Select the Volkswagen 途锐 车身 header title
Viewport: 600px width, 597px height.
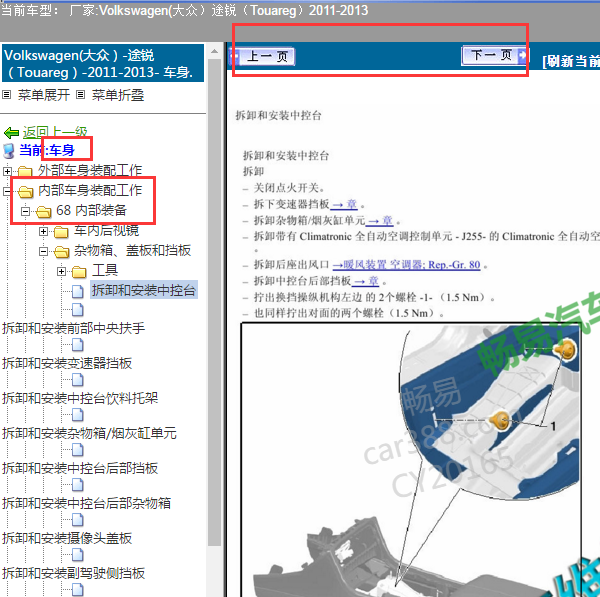pos(103,64)
